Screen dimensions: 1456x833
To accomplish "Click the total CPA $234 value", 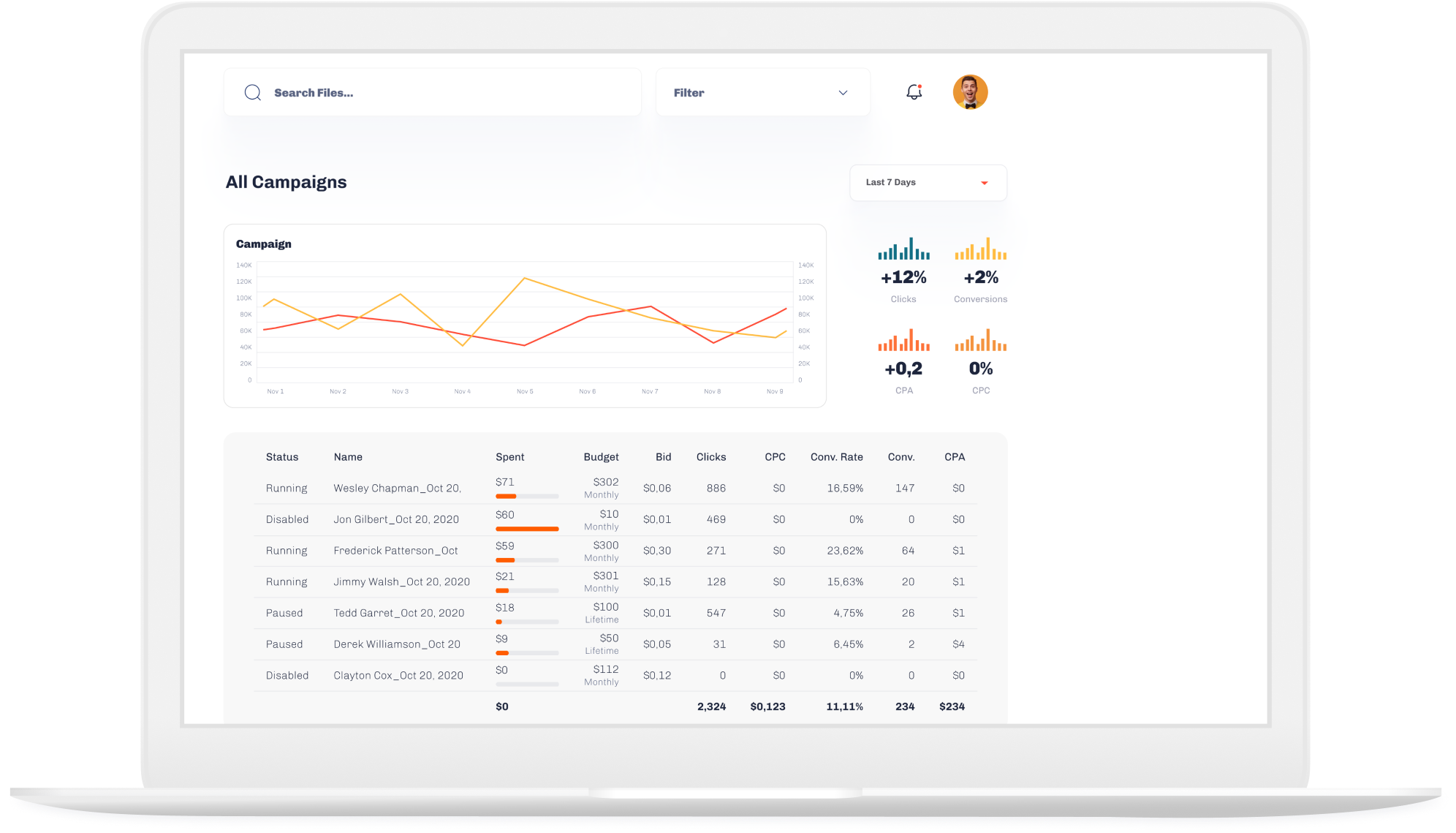I will click(952, 706).
